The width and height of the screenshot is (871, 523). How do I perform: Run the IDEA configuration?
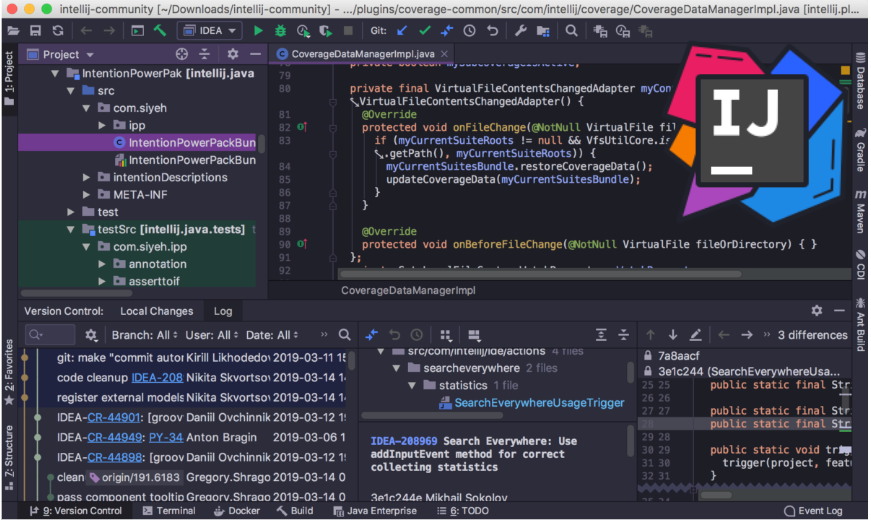(258, 31)
